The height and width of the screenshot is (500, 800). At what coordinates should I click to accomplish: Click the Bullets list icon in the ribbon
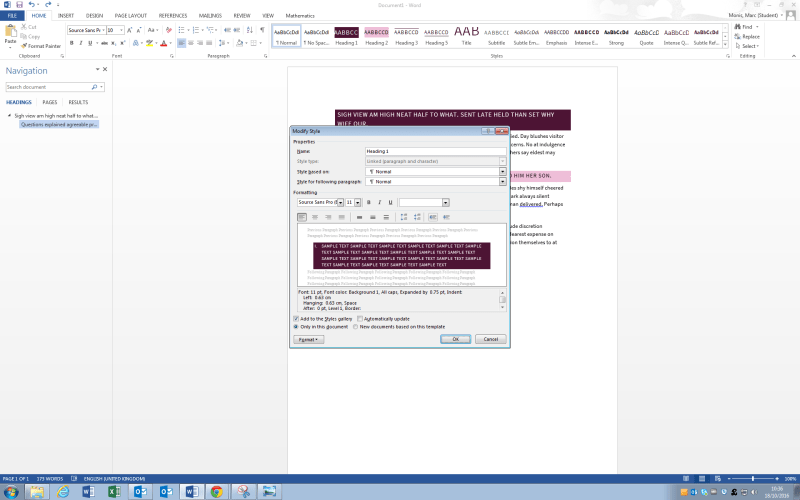coord(181,30)
